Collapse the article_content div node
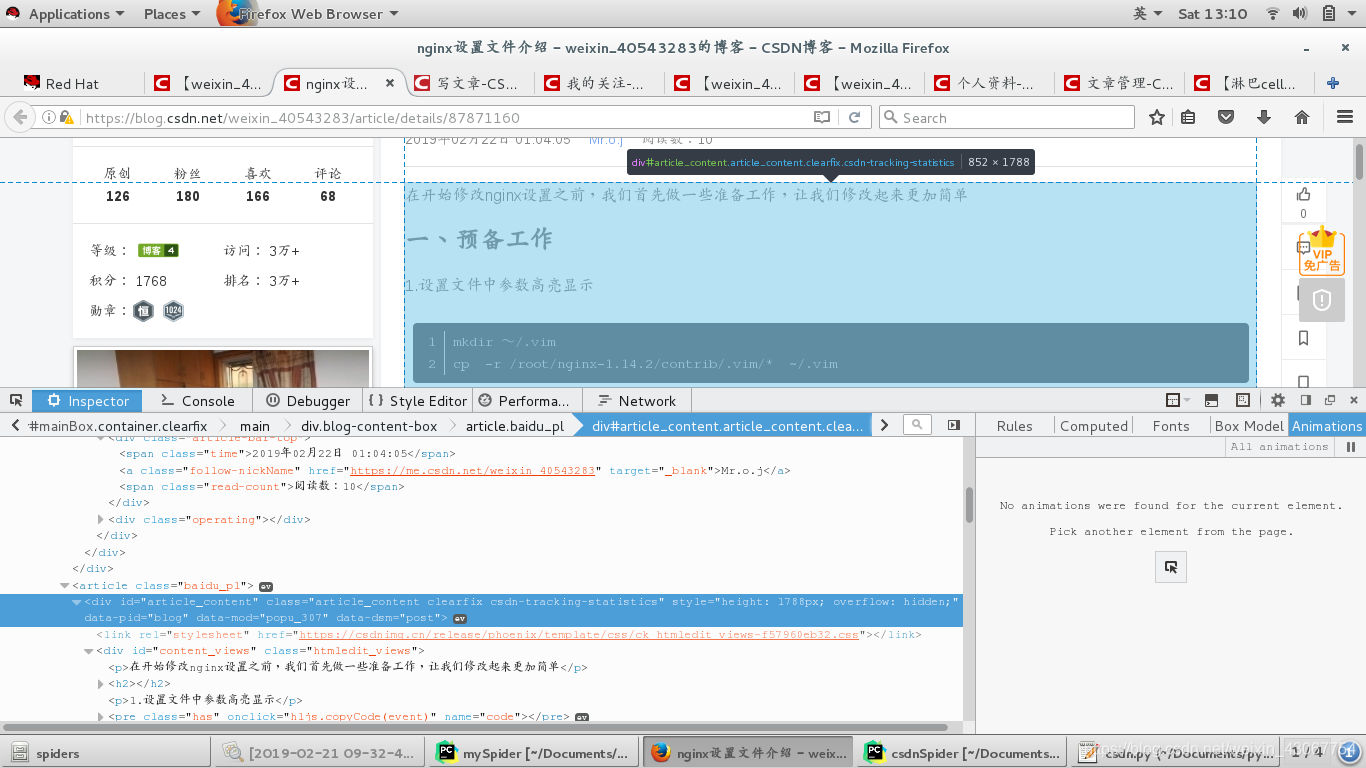1366x768 pixels. tap(77, 602)
